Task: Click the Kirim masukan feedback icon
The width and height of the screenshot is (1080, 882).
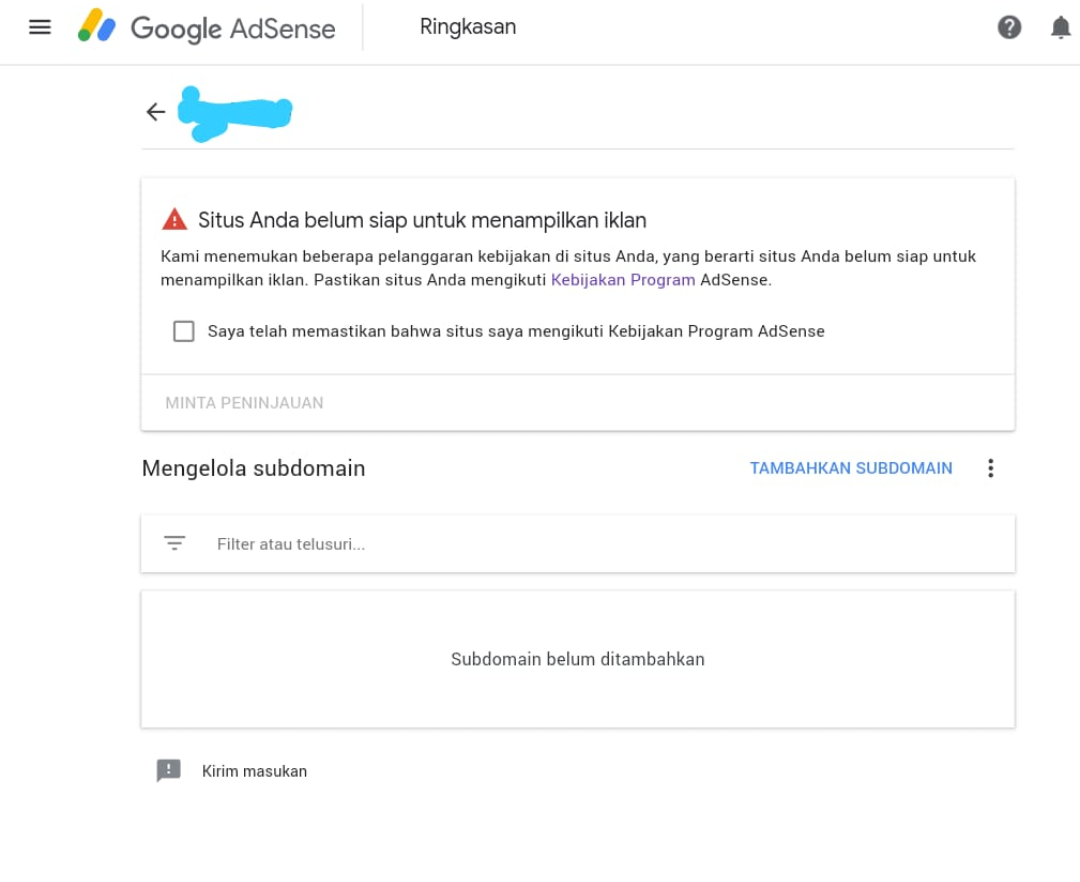Action: click(169, 770)
